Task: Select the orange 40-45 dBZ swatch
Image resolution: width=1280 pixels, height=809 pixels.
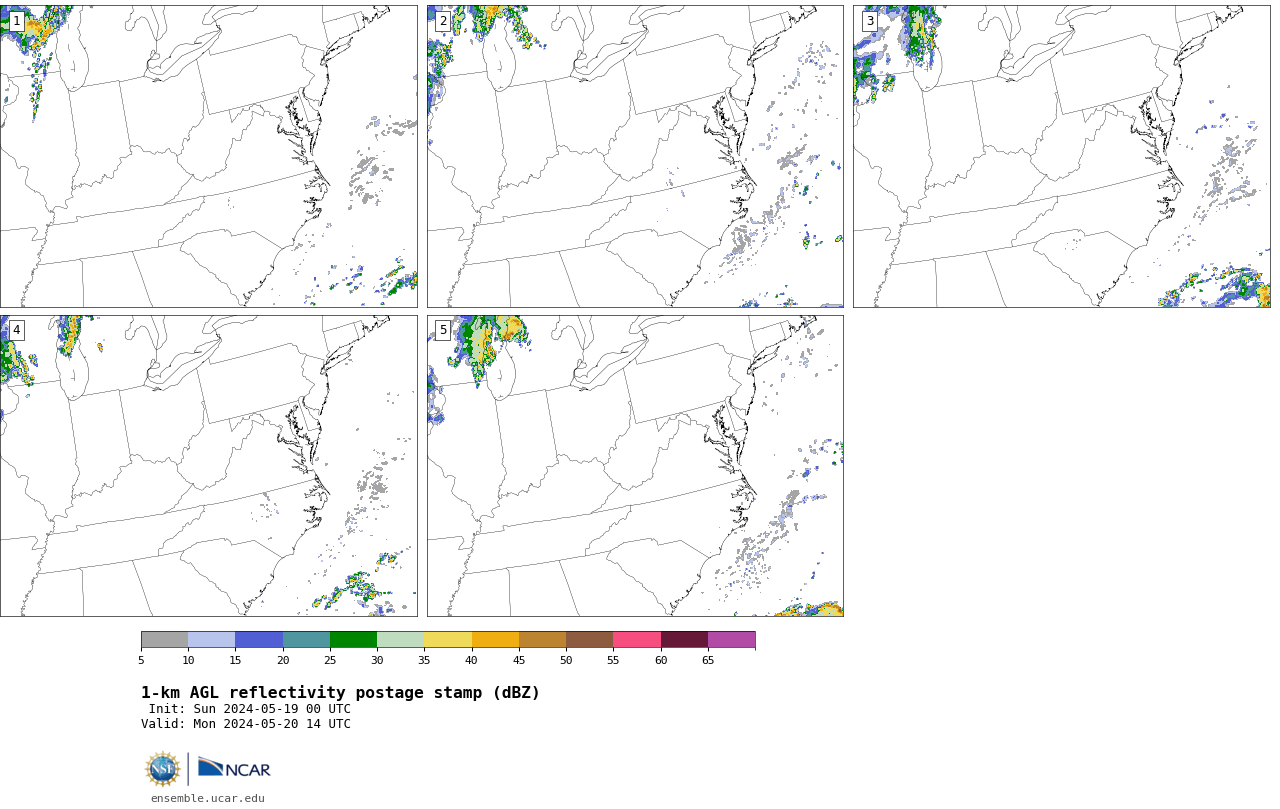Action: click(495, 640)
